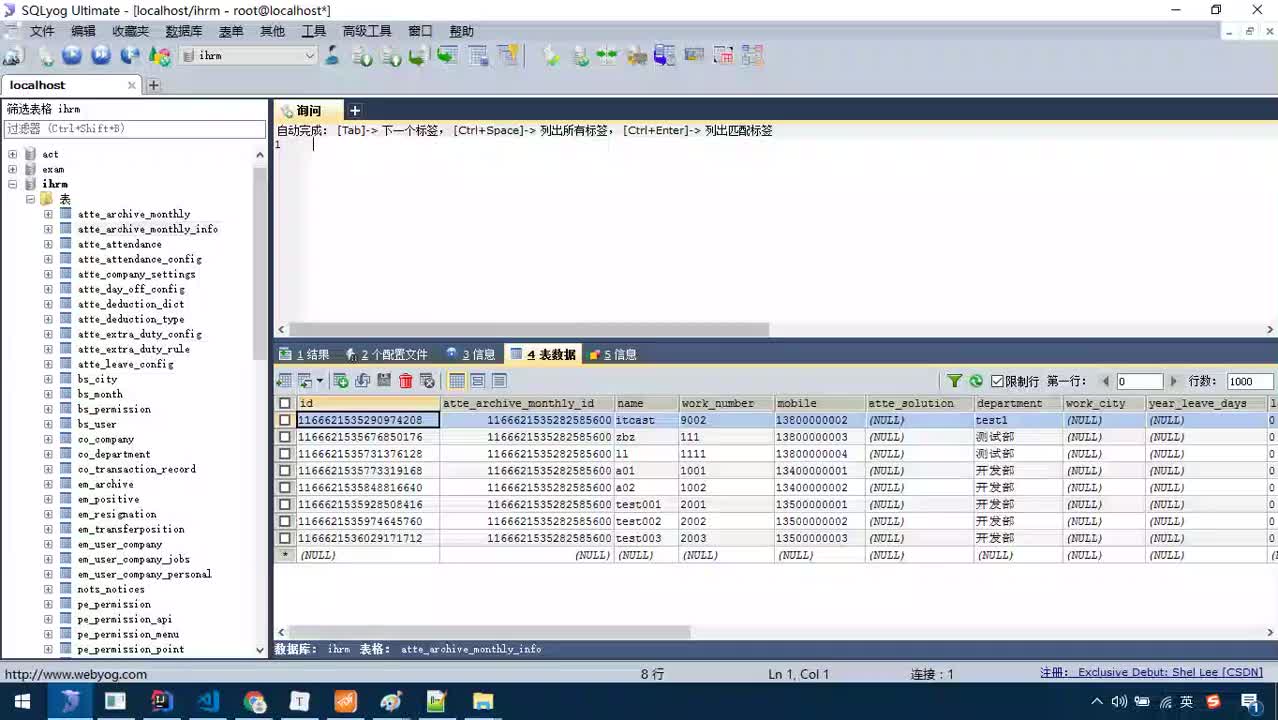
Task: Click the save changes disk icon
Action: click(x=384, y=381)
